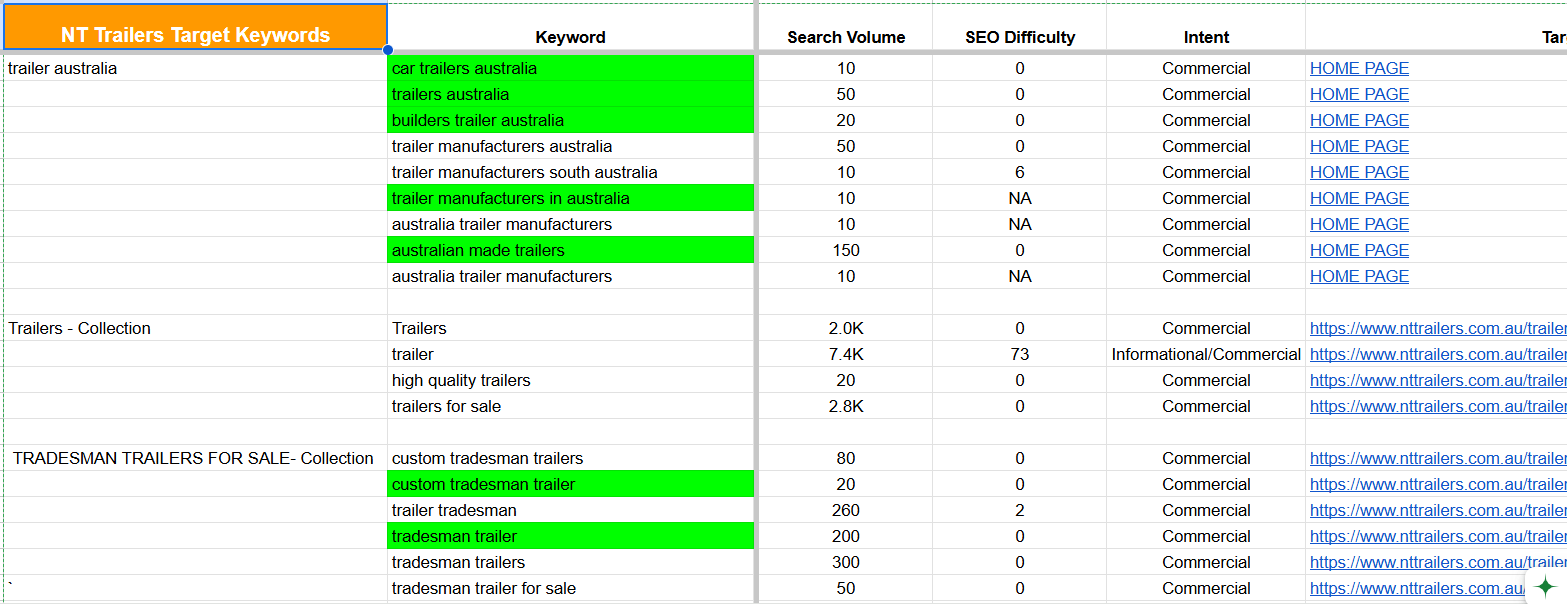
Task: Select the 'high quality trailers' keyword cell
Action: [x=570, y=380]
